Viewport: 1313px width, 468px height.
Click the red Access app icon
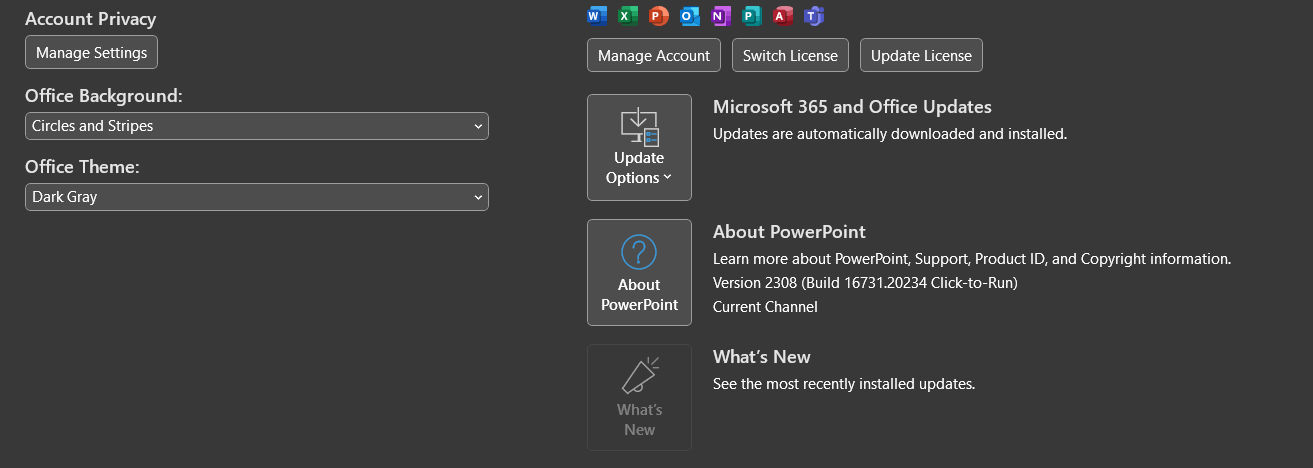click(x=783, y=15)
